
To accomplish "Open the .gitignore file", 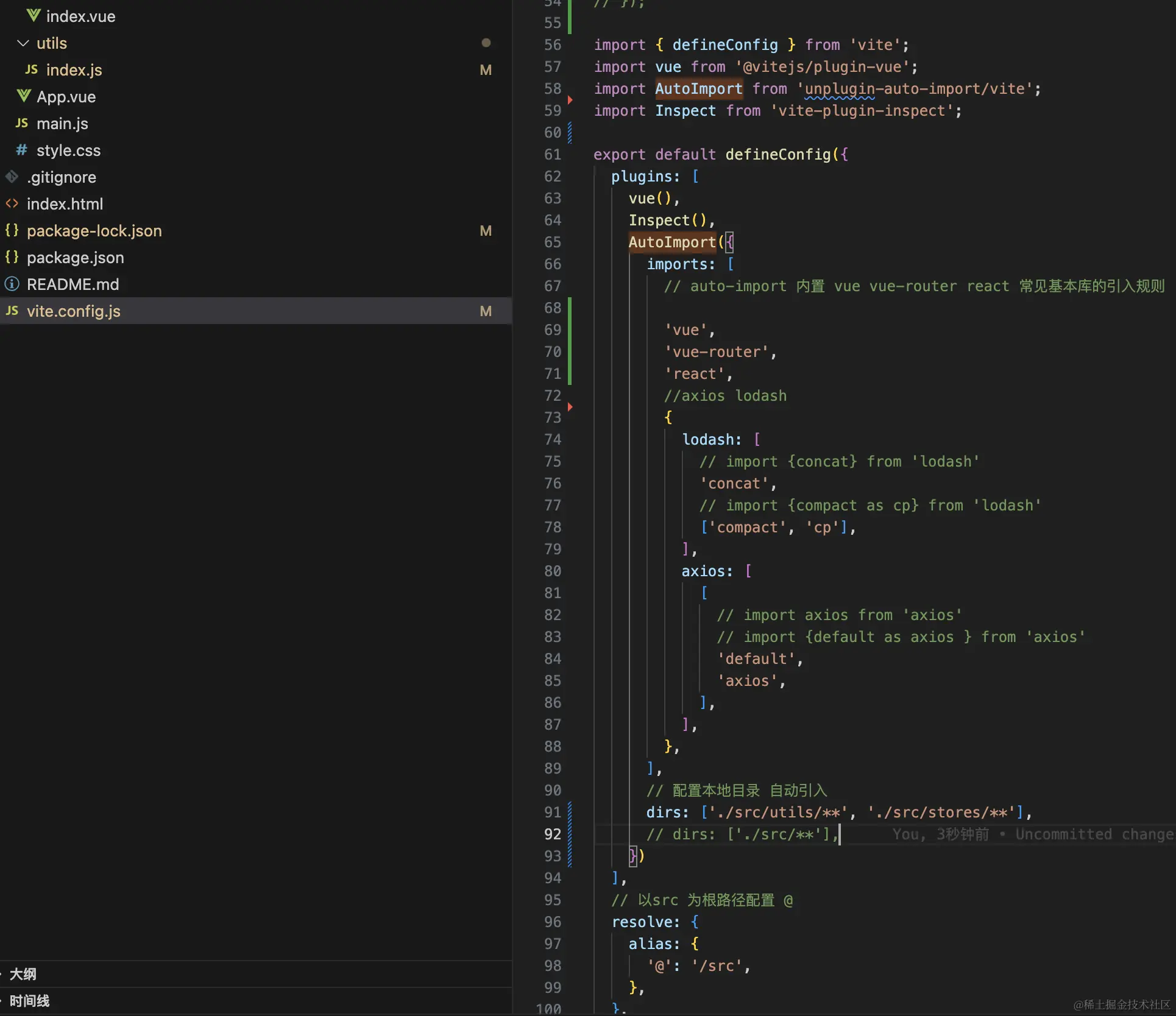I will [x=62, y=177].
